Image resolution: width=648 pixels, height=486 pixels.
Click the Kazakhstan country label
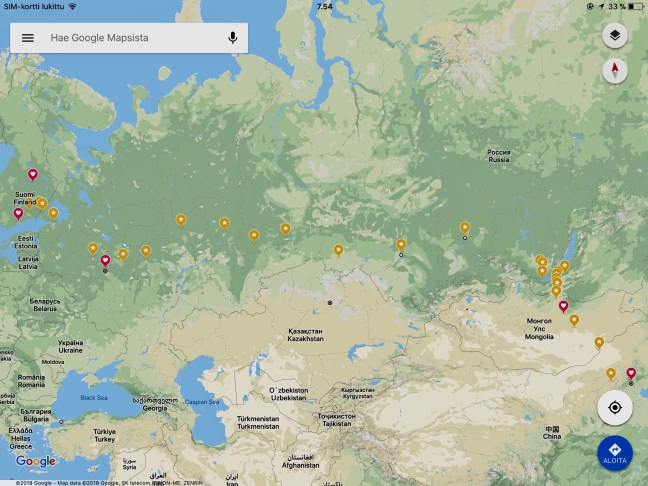(306, 335)
